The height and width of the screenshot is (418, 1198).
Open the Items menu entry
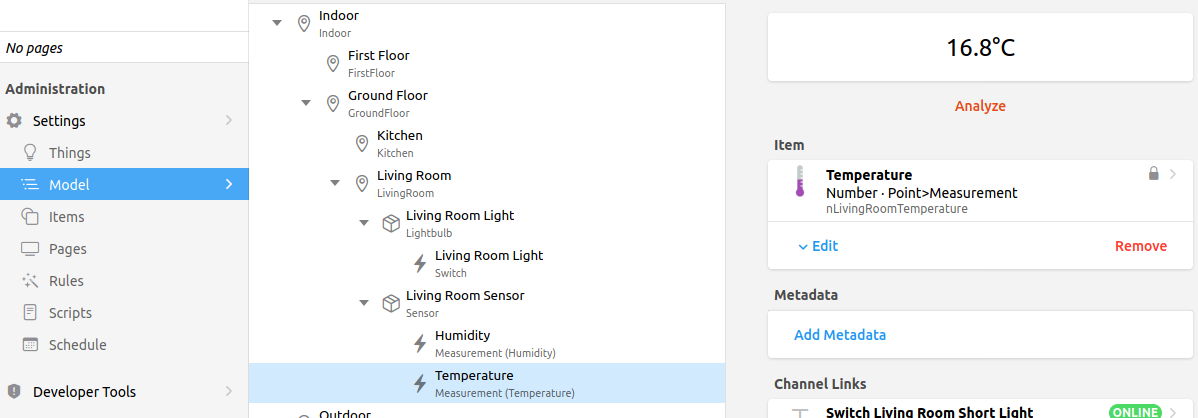[x=66, y=217]
